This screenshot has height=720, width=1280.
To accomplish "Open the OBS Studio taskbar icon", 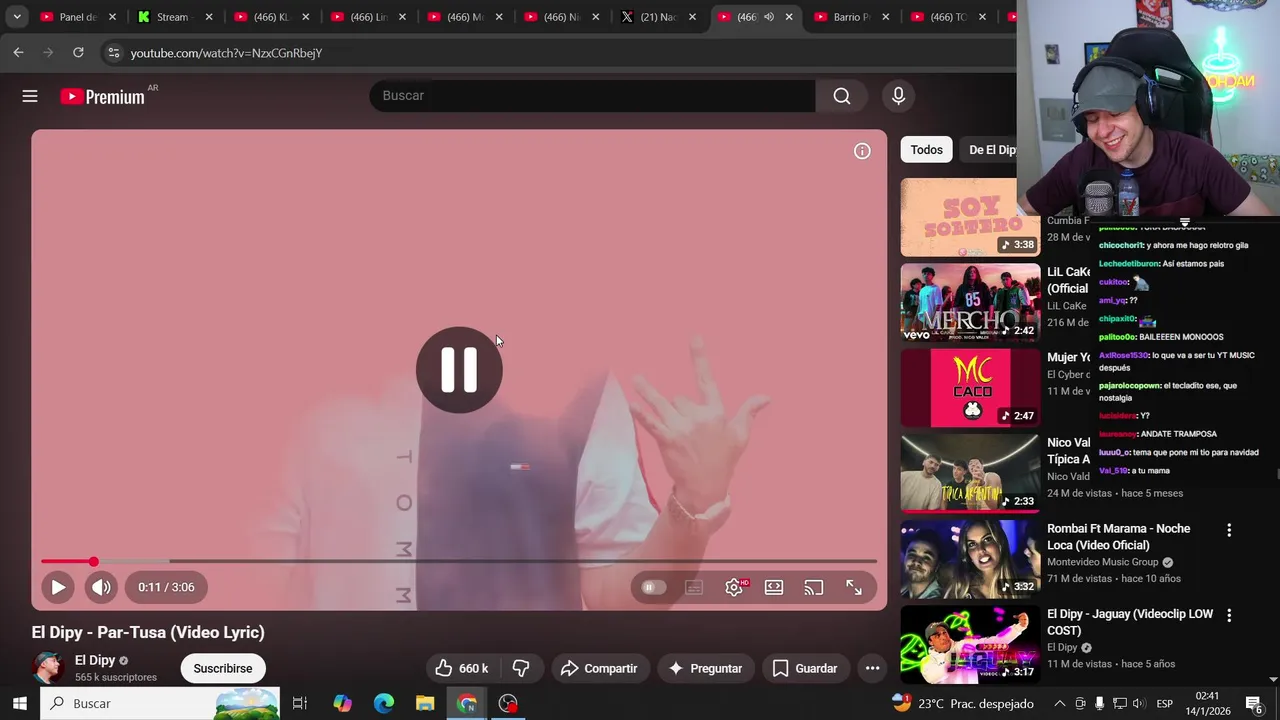I will pos(508,703).
